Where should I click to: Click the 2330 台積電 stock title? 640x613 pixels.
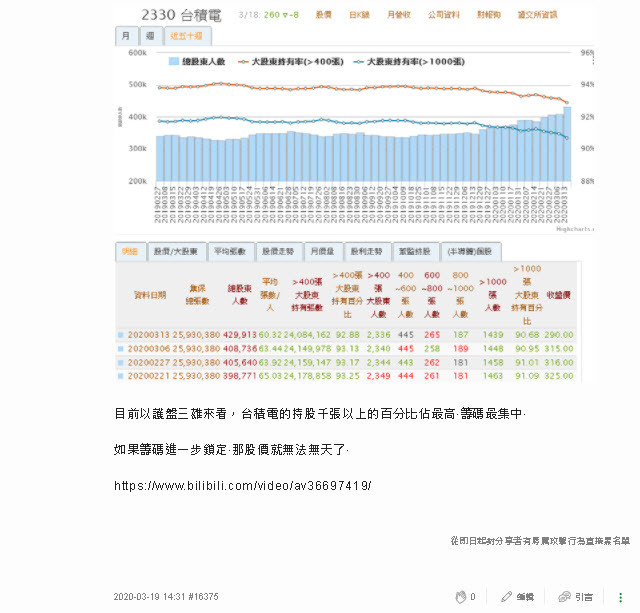click(182, 15)
